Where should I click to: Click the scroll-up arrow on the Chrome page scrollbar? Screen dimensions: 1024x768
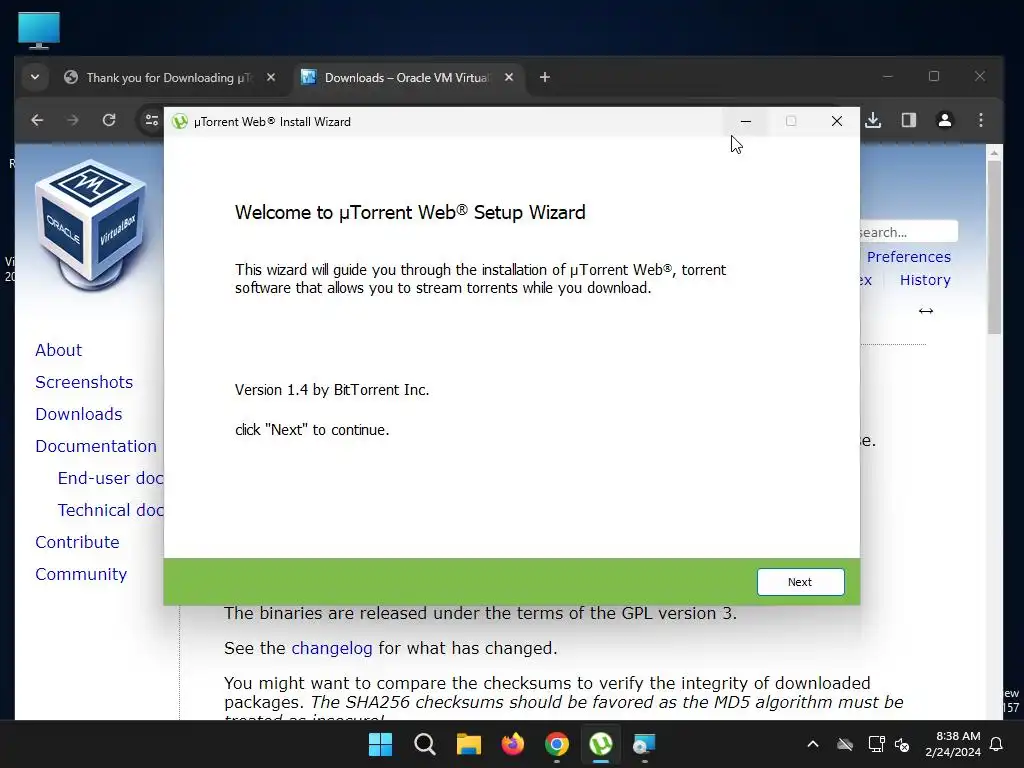[994, 153]
